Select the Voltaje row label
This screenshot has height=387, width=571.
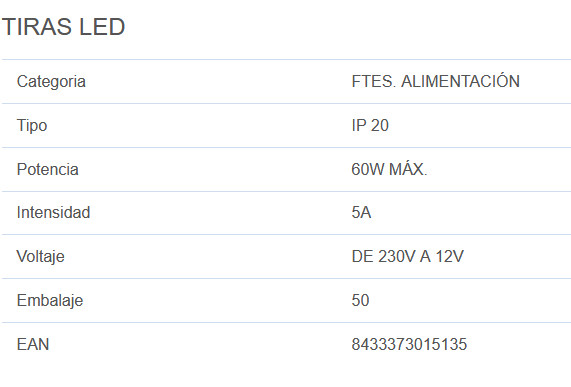coord(41,257)
